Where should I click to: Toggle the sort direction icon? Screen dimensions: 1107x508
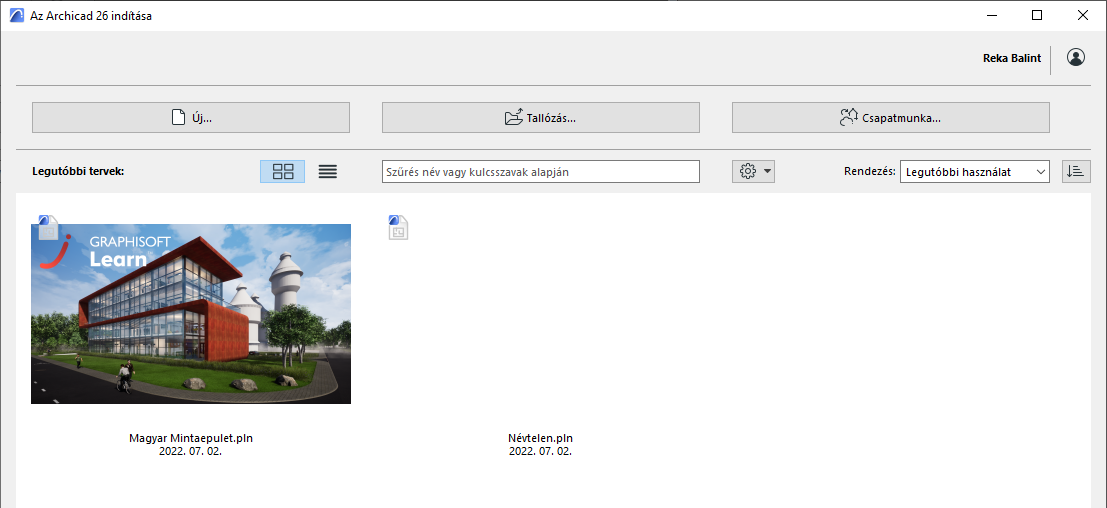pos(1076,171)
